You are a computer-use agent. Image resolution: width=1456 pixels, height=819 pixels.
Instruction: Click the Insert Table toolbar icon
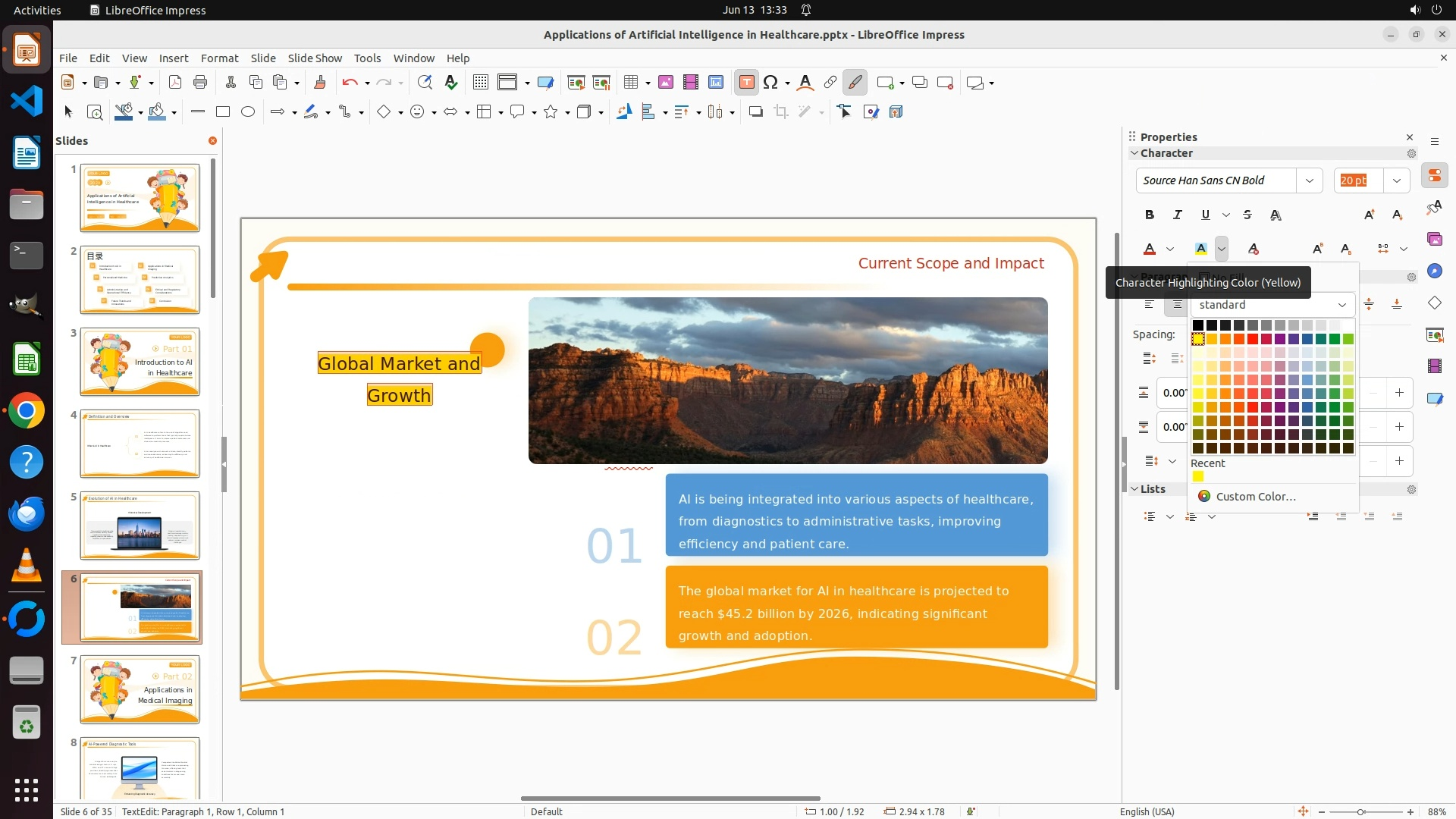tap(630, 83)
